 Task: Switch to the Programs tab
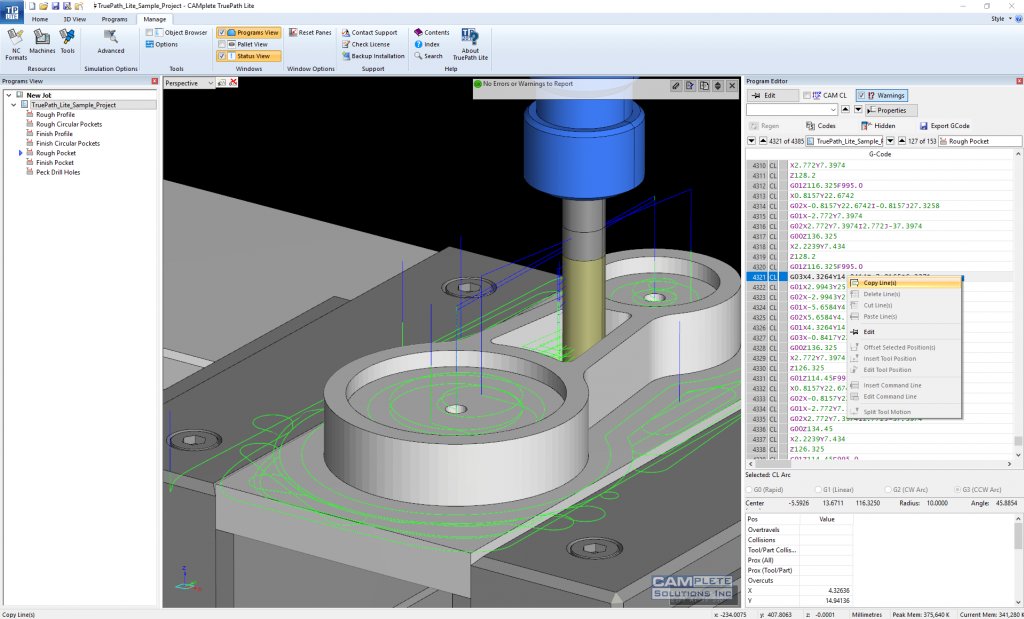(114, 20)
